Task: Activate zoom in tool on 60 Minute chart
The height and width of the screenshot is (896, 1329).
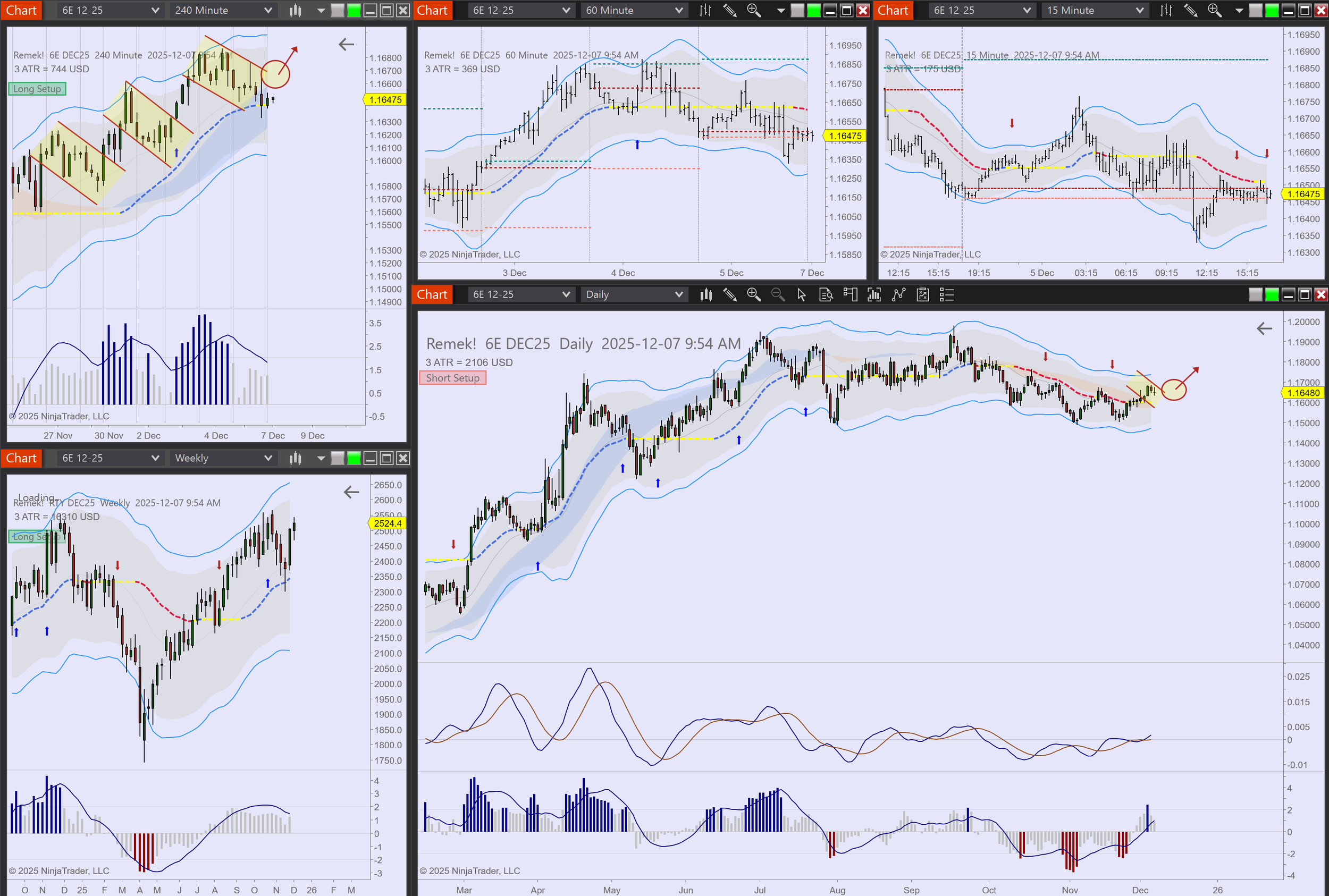Action: [754, 10]
